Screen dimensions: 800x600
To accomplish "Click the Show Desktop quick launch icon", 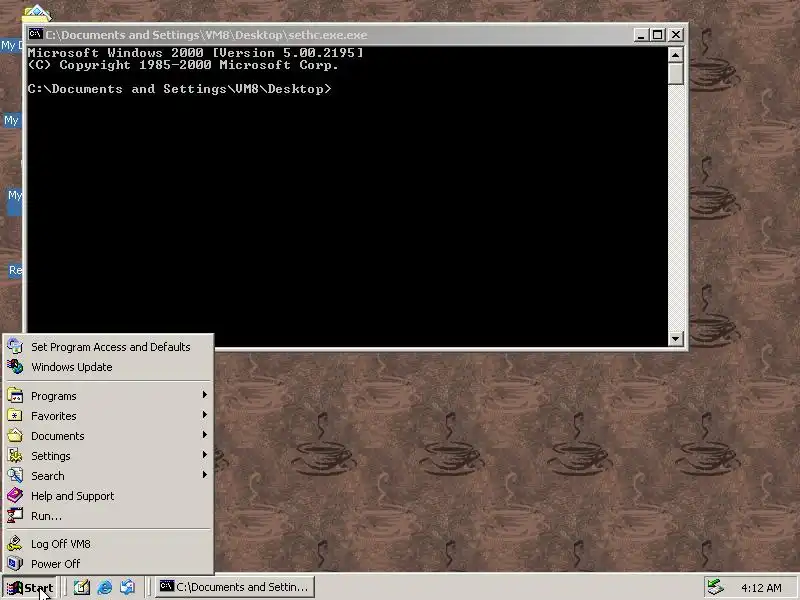I will point(82,587).
